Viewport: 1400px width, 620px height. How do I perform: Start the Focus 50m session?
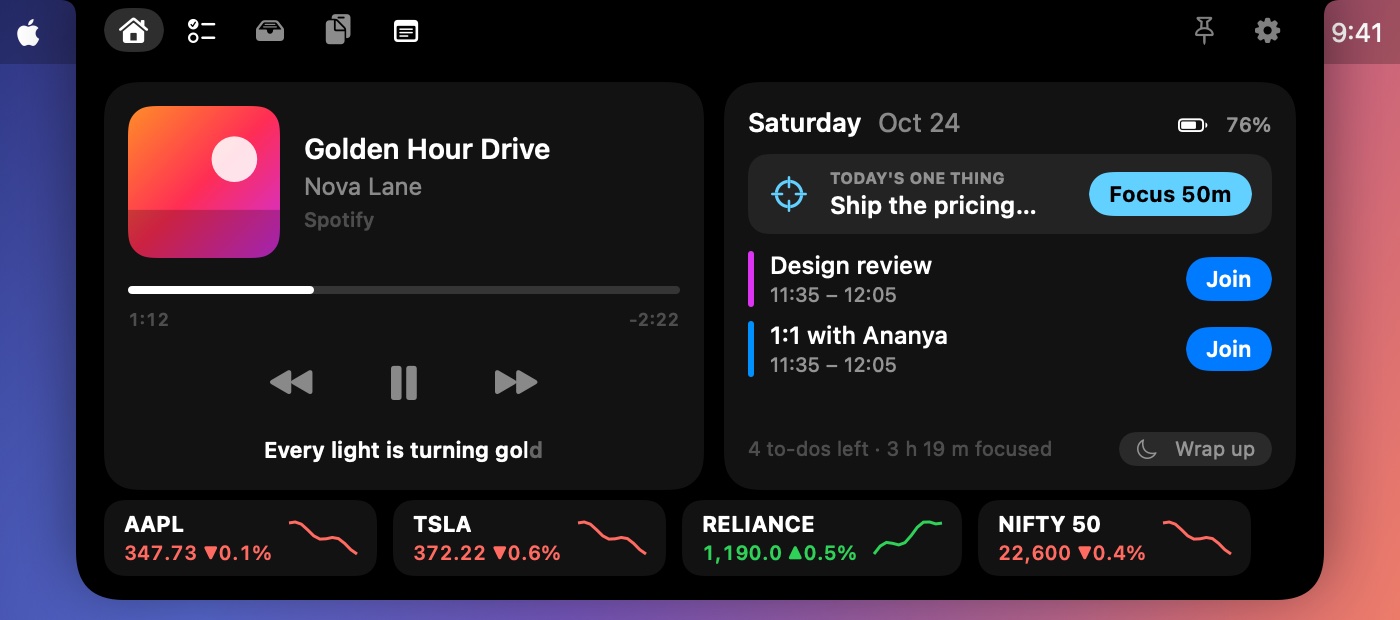click(x=1170, y=194)
